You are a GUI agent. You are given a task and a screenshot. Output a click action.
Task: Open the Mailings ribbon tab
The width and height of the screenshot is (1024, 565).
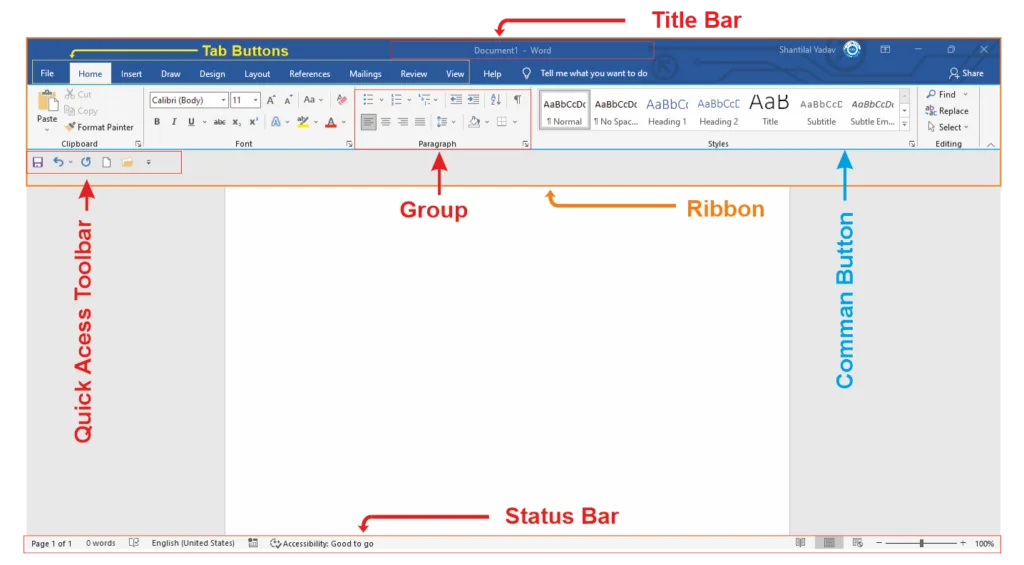pos(365,74)
